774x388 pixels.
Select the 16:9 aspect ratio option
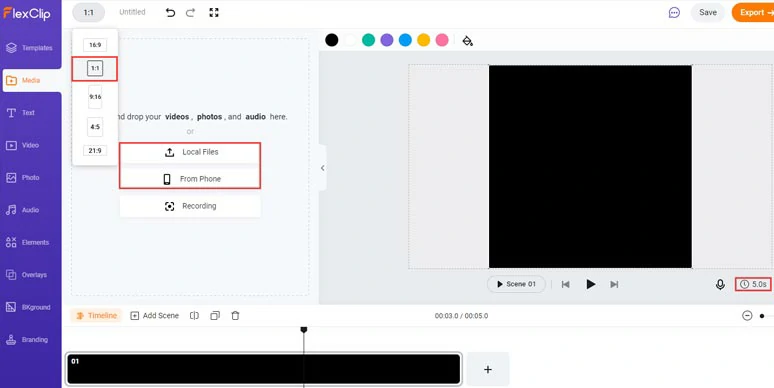(x=95, y=45)
